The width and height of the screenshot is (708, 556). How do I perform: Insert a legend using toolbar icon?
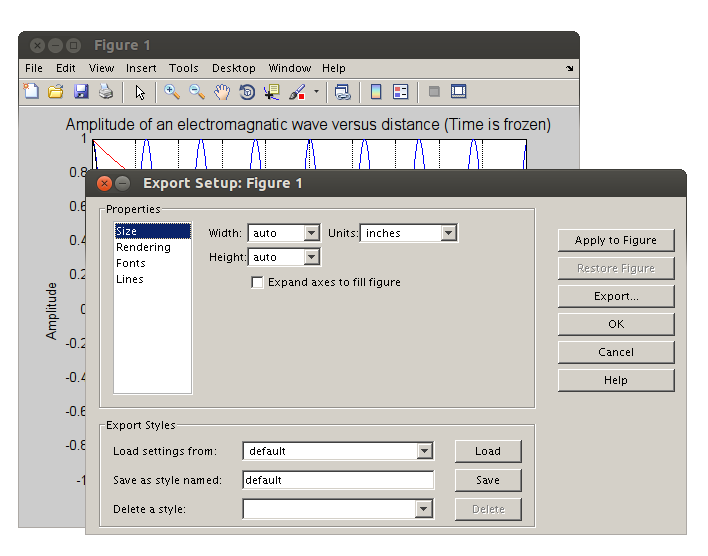point(401,92)
